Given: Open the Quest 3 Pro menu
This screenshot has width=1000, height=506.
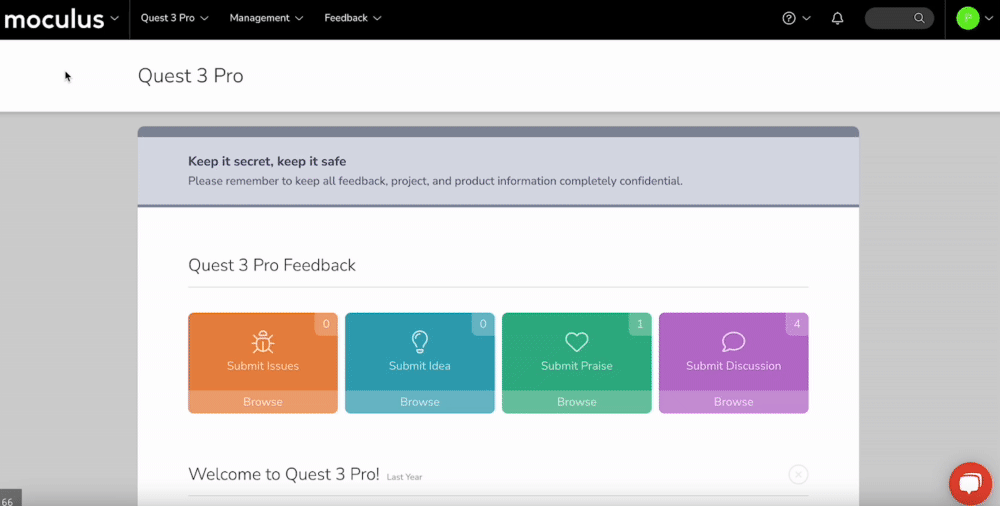Looking at the screenshot, I should [x=174, y=18].
